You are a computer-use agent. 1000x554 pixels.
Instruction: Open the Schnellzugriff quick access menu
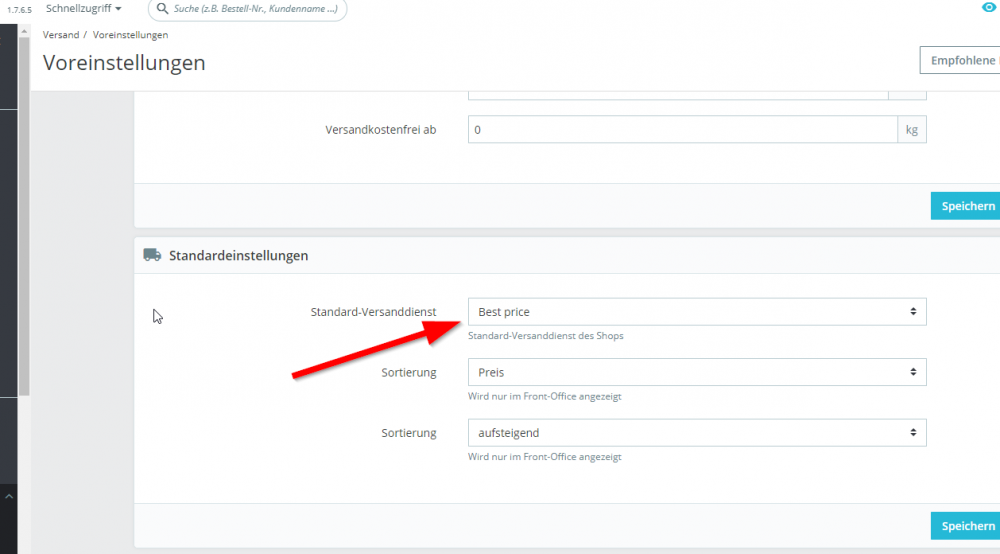(83, 8)
